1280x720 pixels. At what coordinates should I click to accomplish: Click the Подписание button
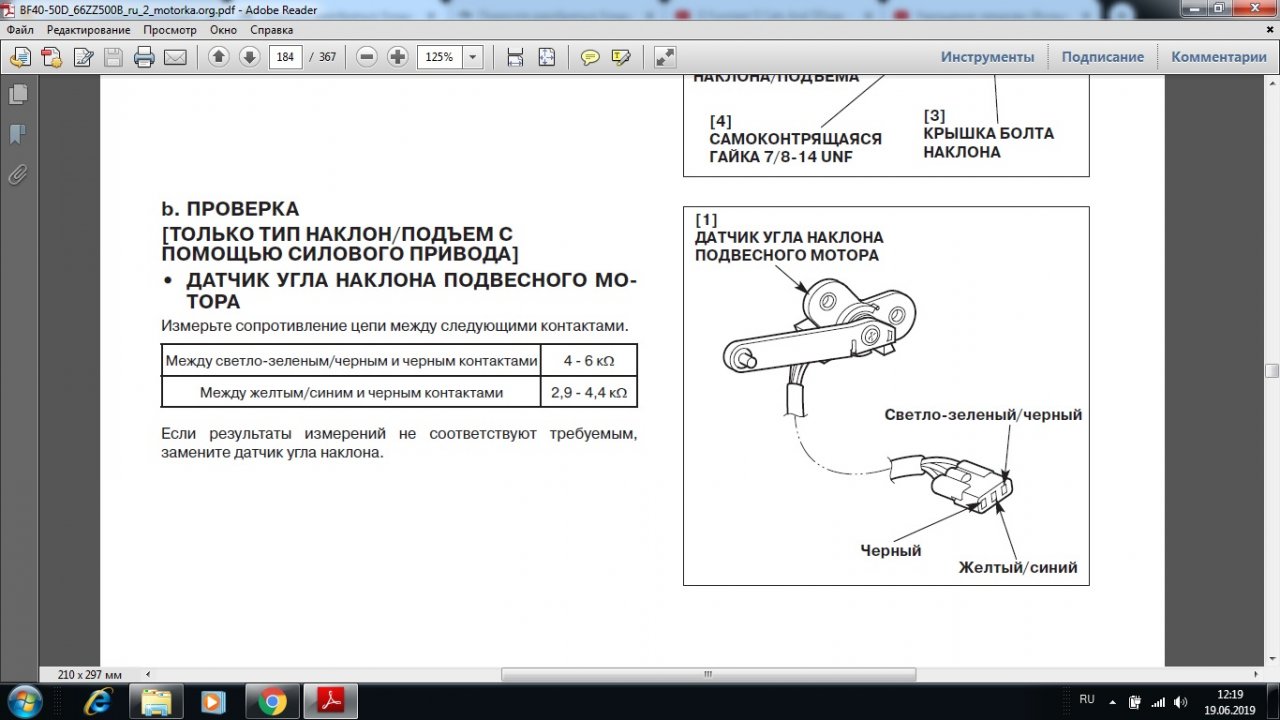1102,57
